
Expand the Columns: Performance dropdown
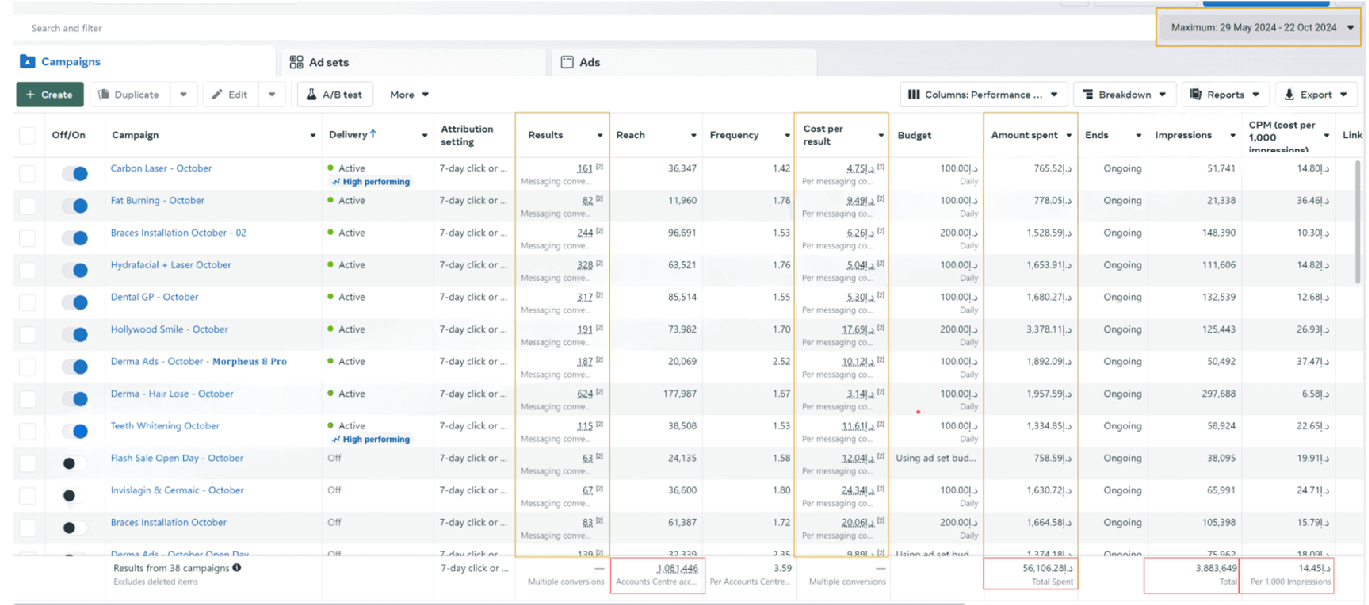coord(984,95)
